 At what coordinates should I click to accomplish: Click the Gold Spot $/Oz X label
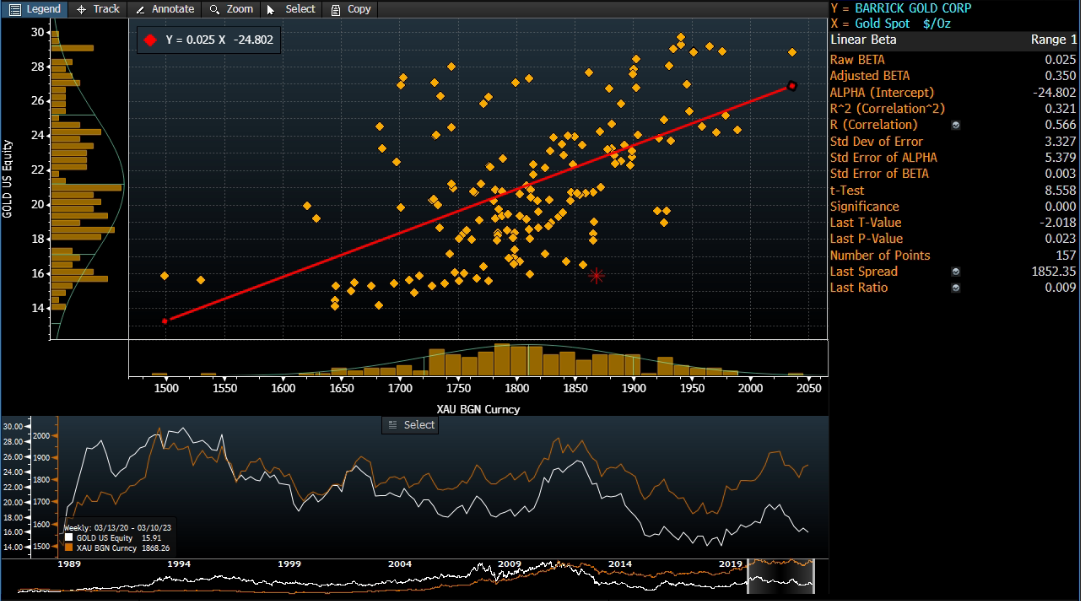click(902, 23)
